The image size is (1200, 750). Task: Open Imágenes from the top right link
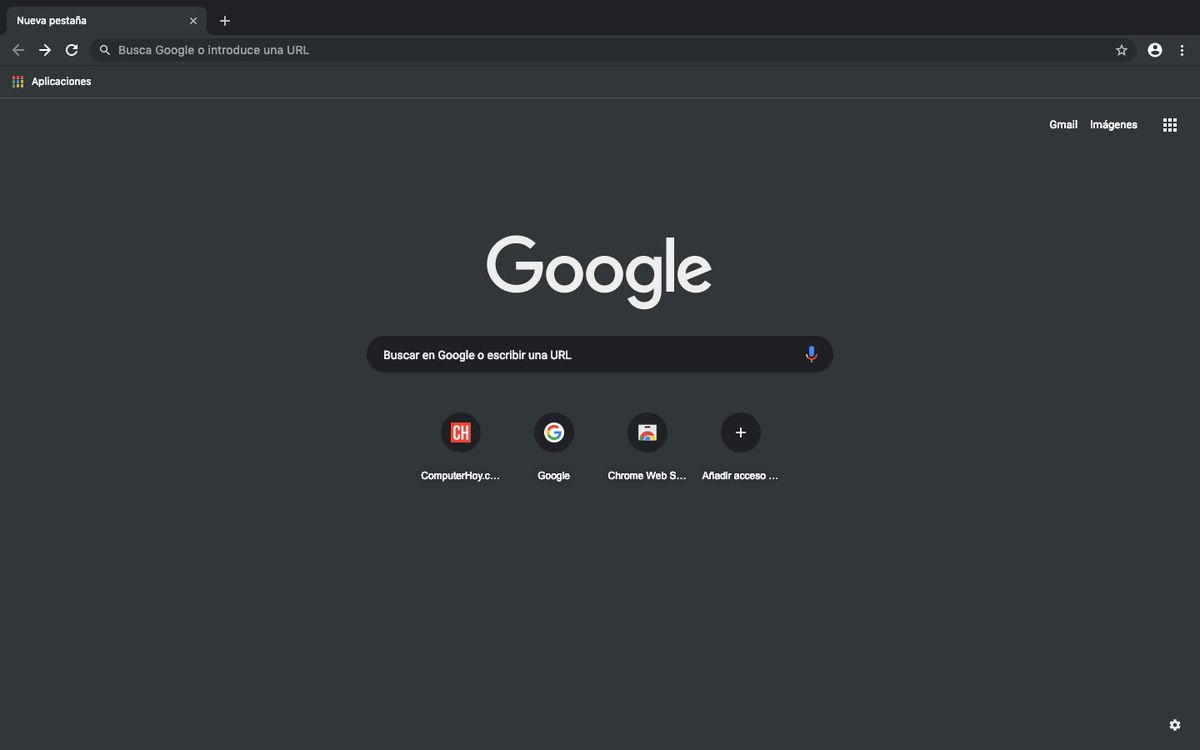[x=1113, y=124]
